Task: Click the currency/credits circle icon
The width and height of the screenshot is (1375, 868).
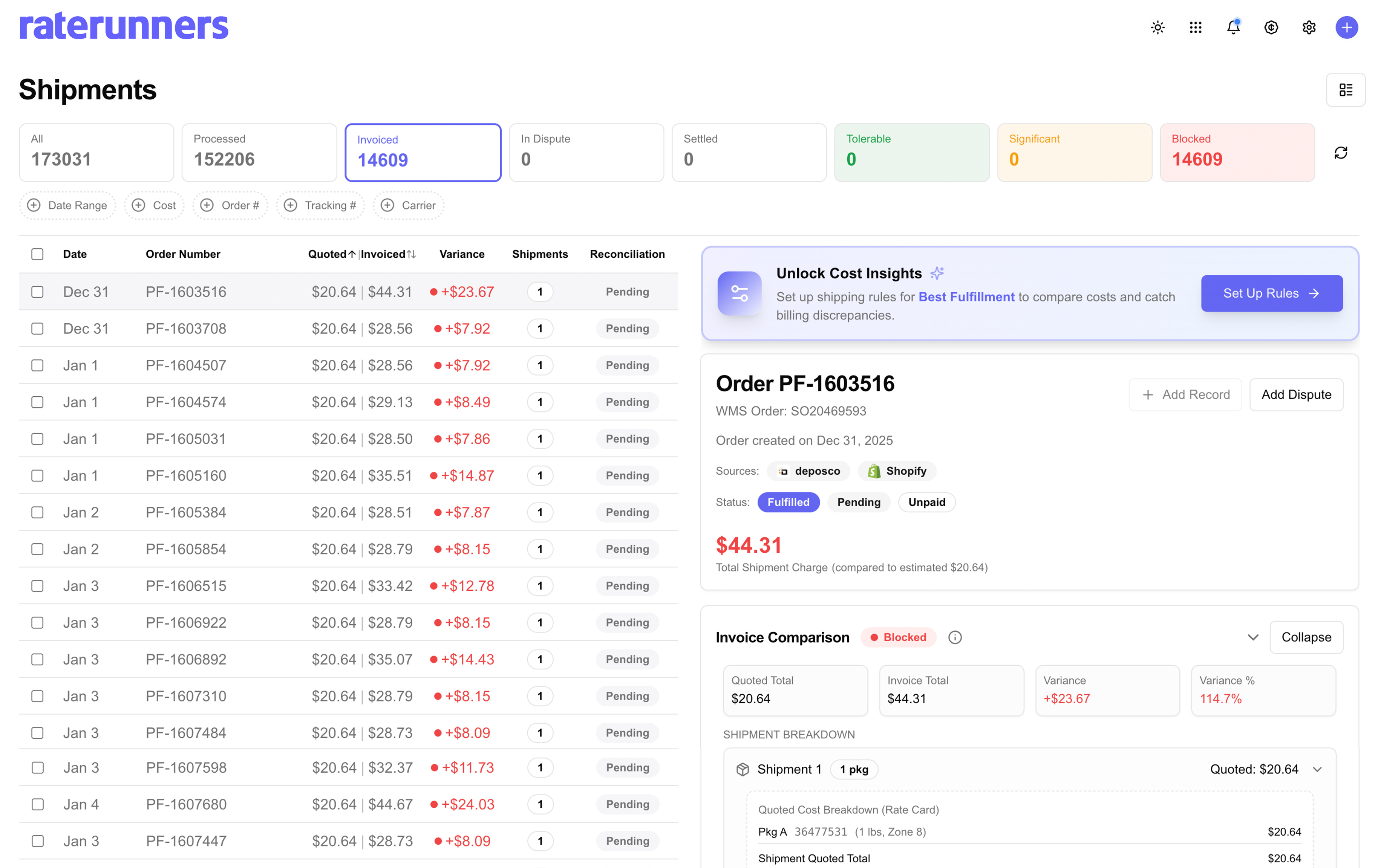Action: coord(1271,28)
